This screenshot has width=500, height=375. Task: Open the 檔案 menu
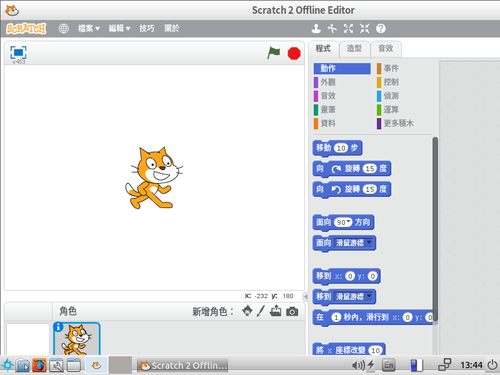point(89,29)
